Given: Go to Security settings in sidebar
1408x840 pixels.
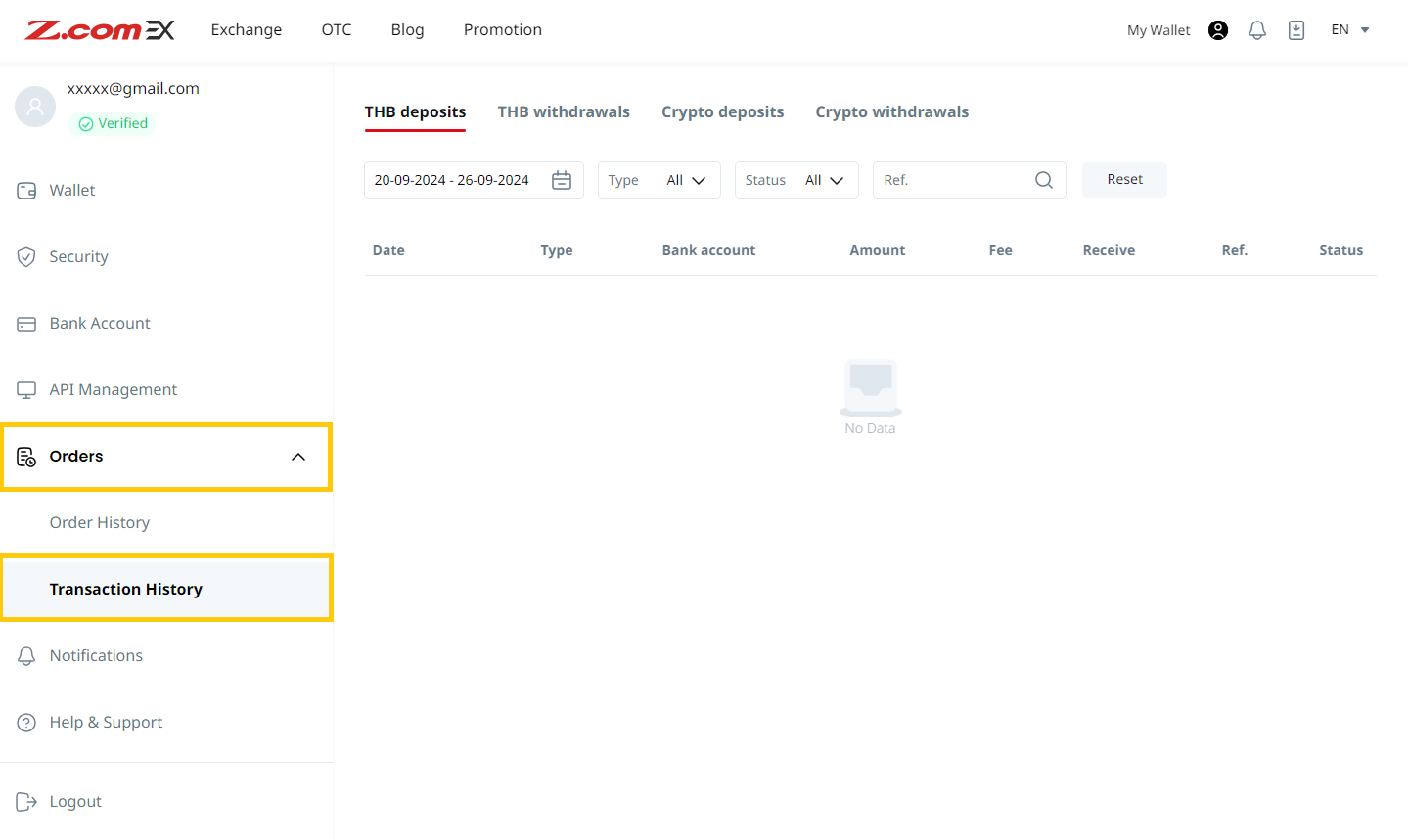Looking at the screenshot, I should click(79, 257).
